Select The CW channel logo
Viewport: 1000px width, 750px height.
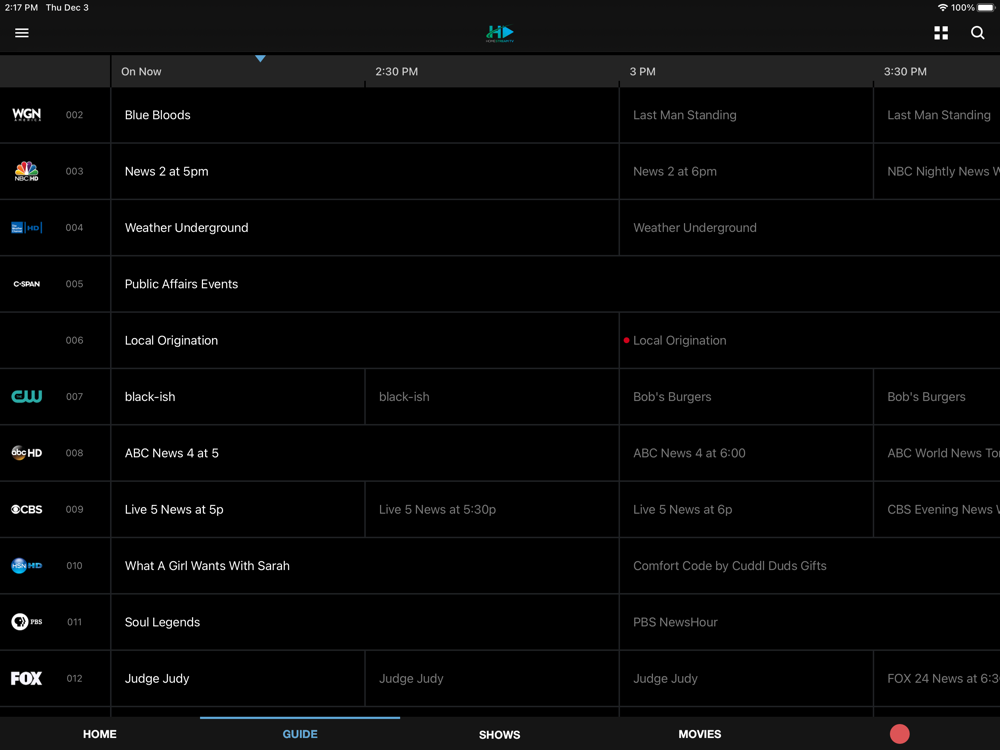pos(27,397)
